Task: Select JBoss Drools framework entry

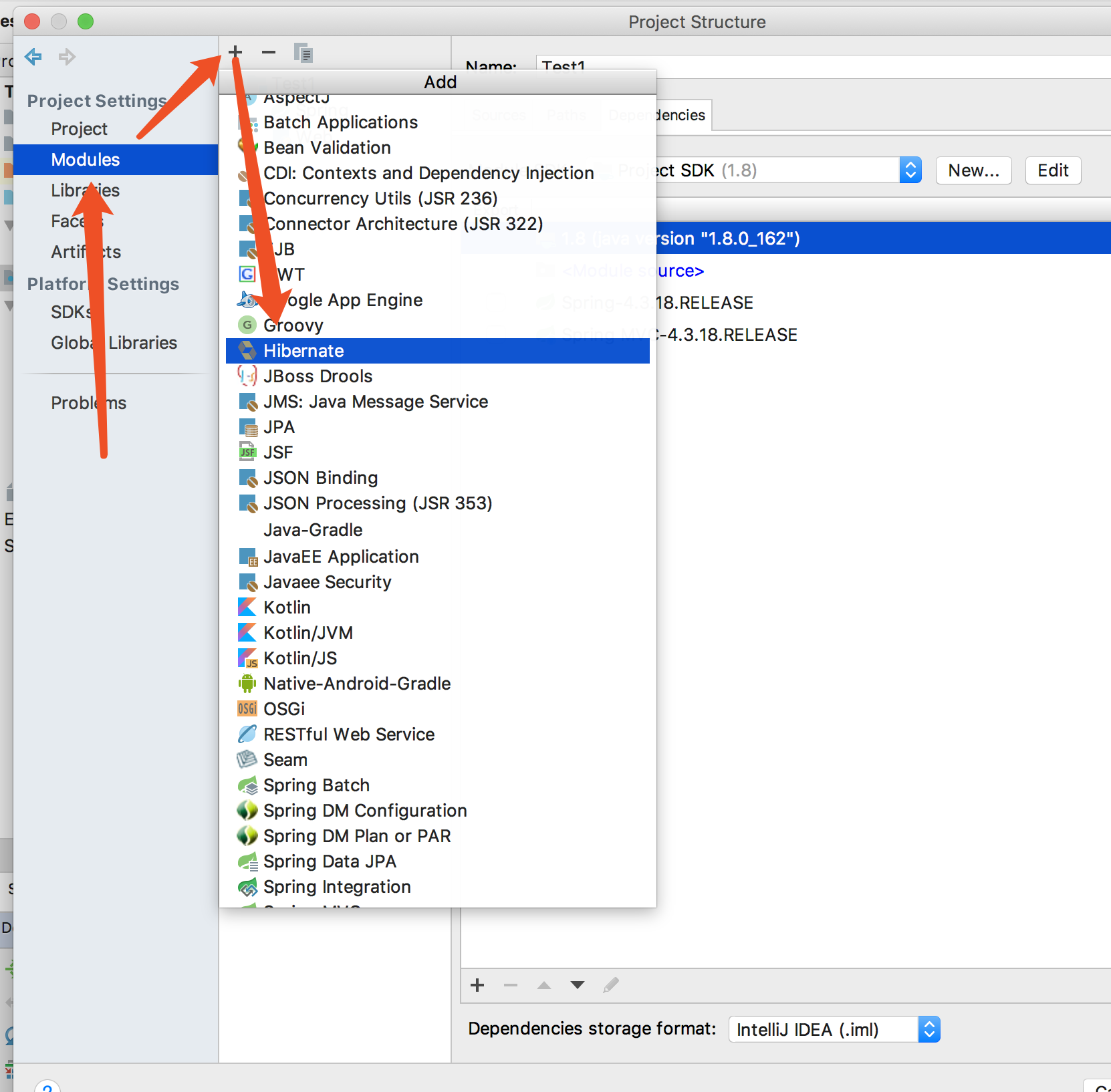Action: point(438,376)
